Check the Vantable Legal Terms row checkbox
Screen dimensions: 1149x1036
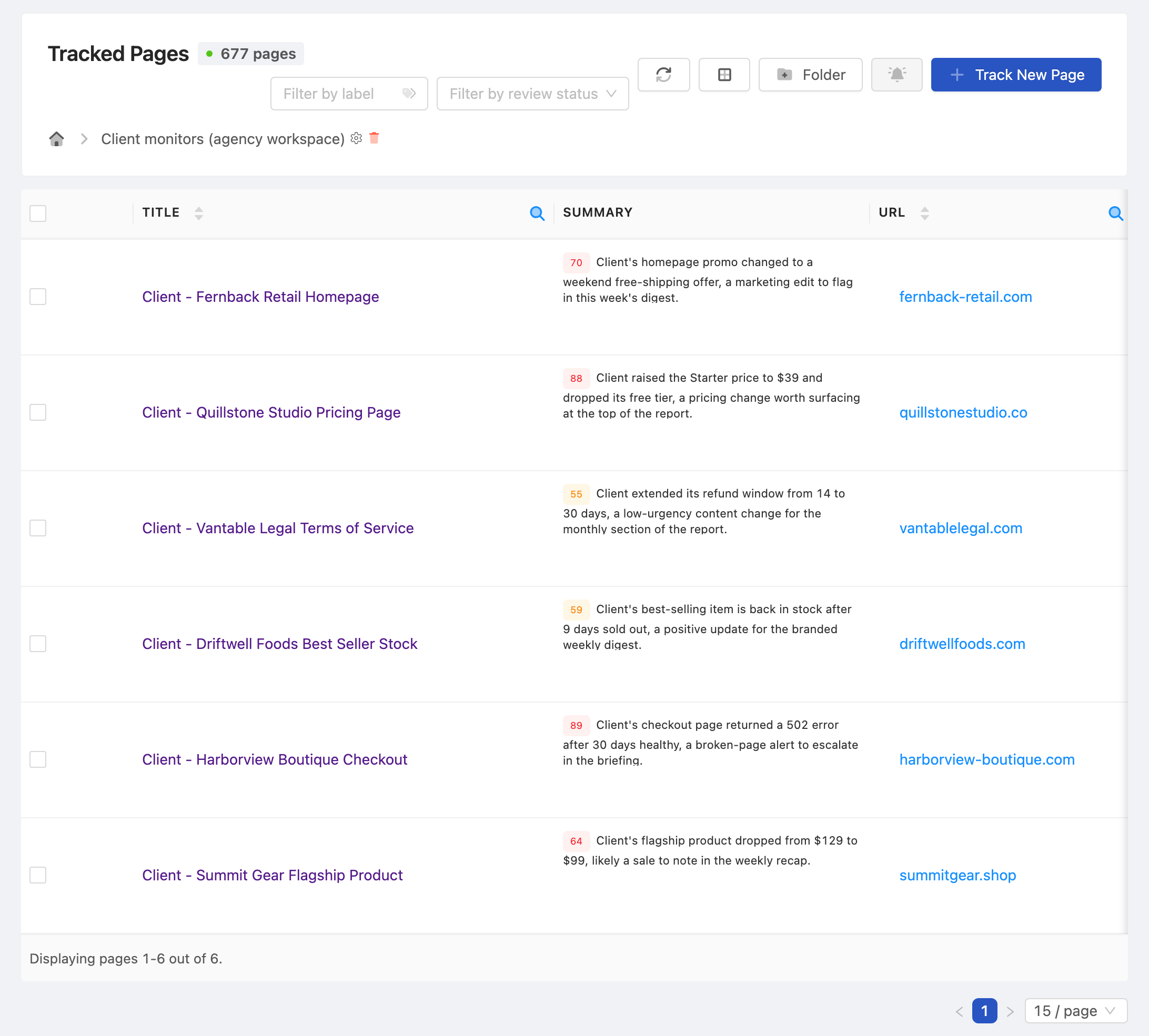pyautogui.click(x=37, y=527)
